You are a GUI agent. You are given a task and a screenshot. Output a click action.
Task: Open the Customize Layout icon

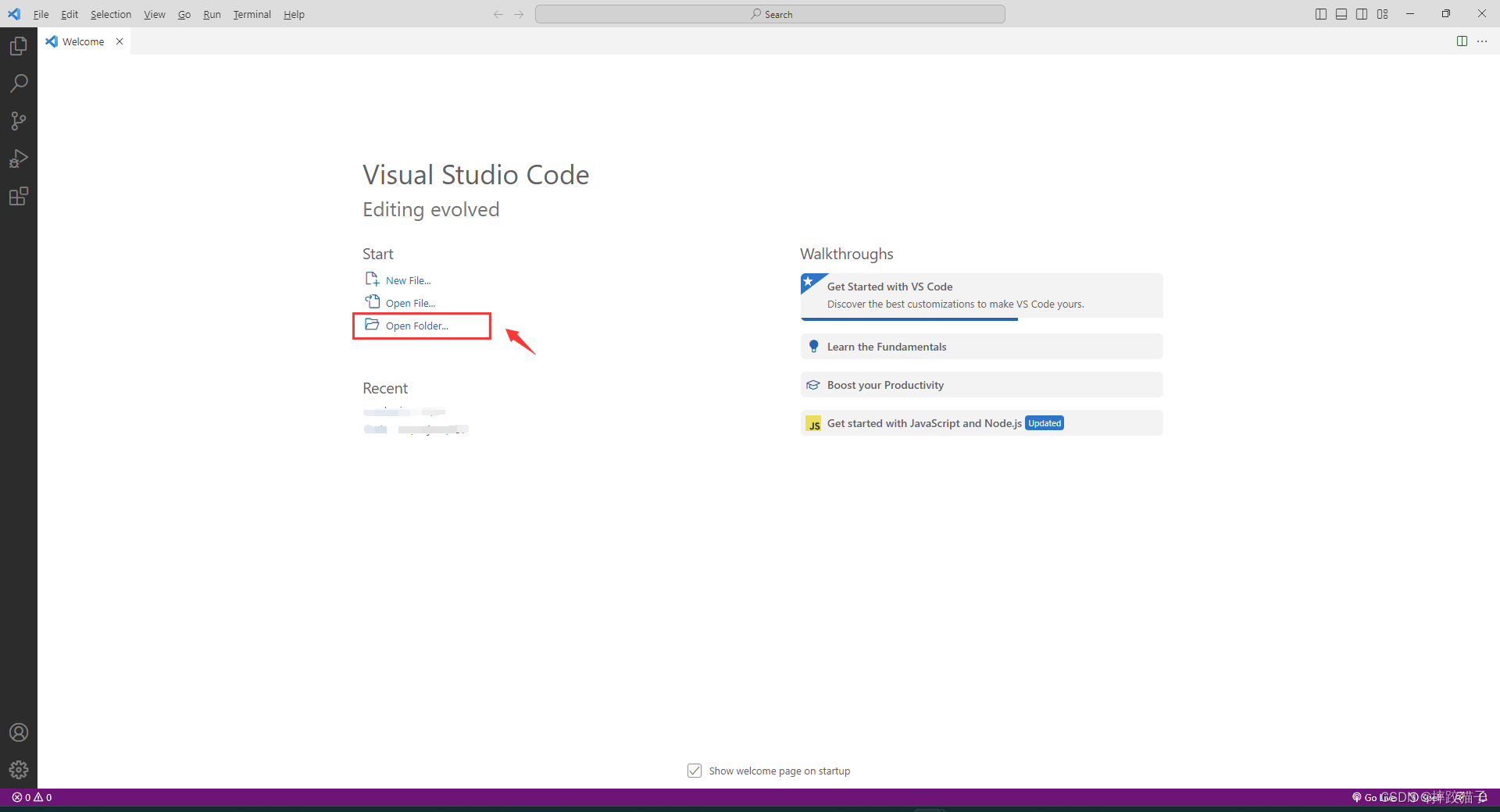[1383, 14]
